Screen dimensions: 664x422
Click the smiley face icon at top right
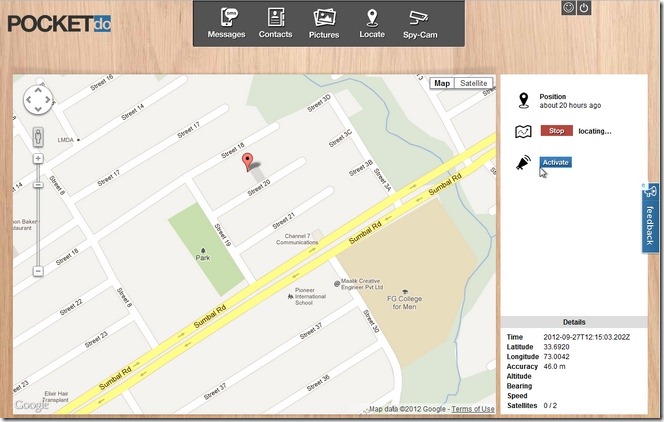(x=568, y=8)
